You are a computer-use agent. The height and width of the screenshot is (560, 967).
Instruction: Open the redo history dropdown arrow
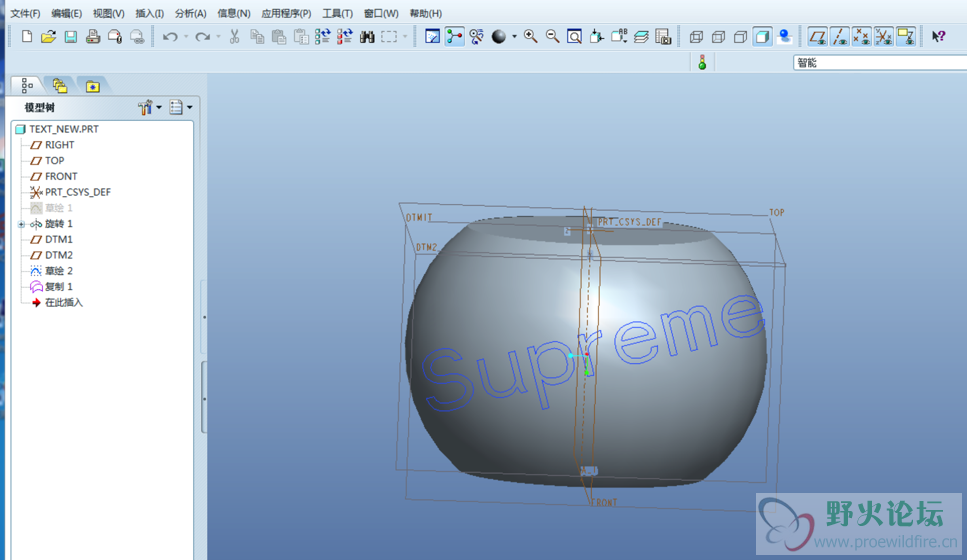(218, 37)
